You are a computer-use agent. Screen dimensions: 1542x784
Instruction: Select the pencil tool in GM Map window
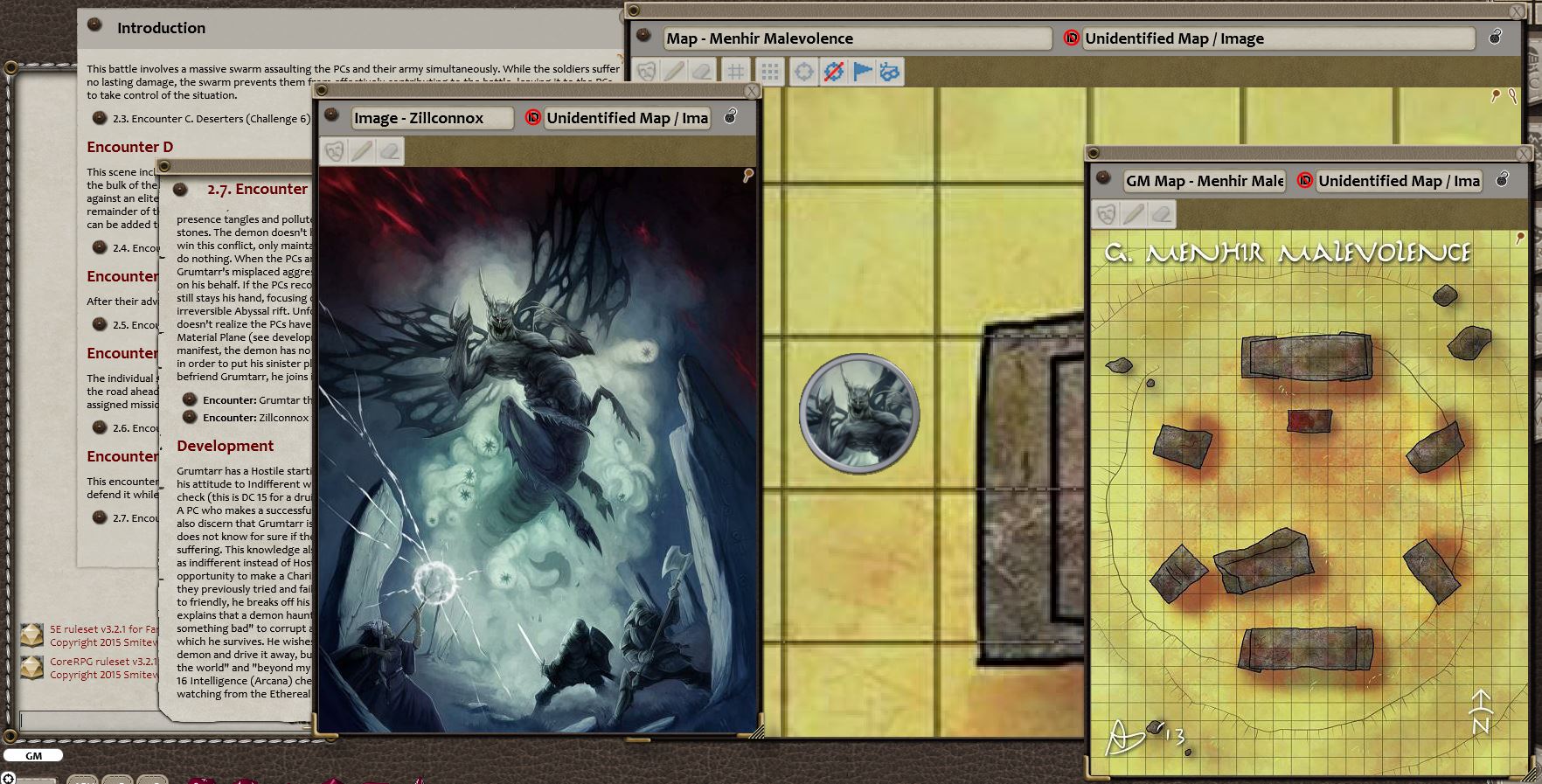point(1134,214)
